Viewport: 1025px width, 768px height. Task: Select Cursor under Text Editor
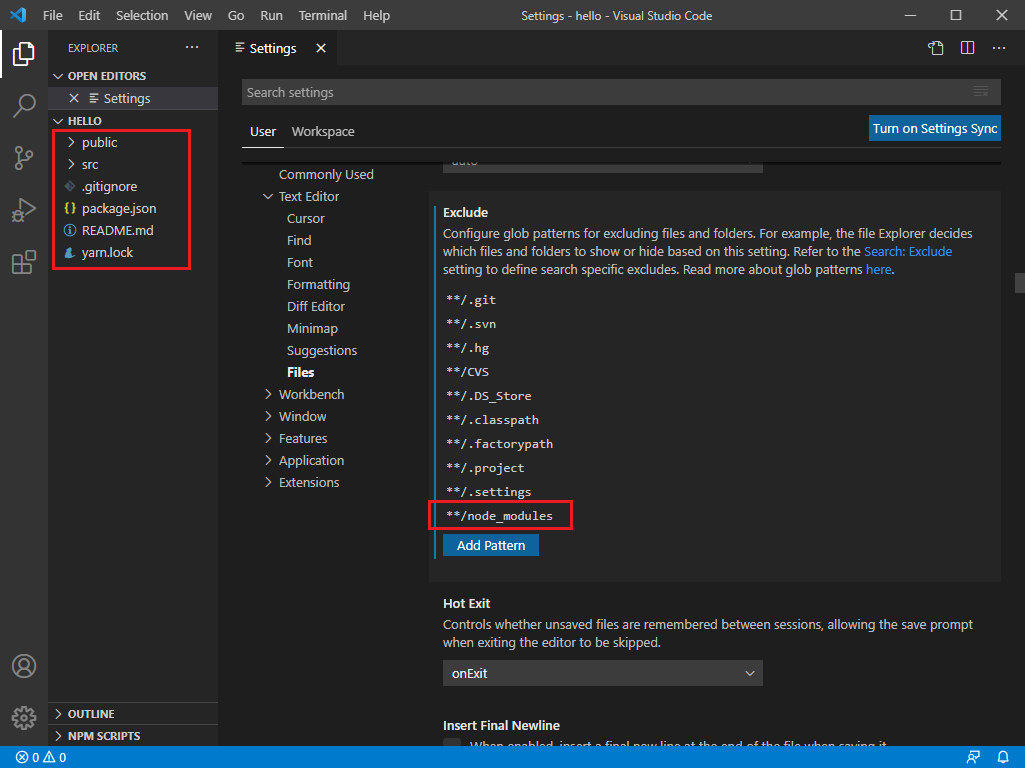point(306,218)
